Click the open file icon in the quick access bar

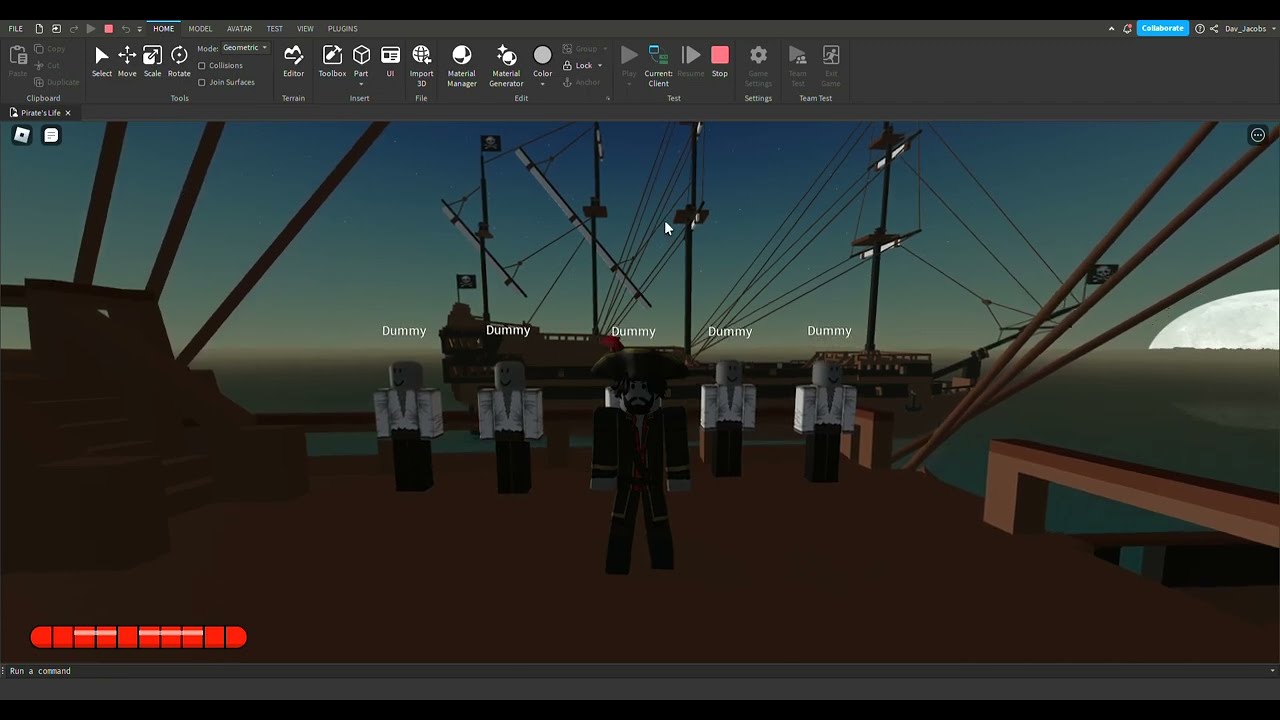pos(56,29)
